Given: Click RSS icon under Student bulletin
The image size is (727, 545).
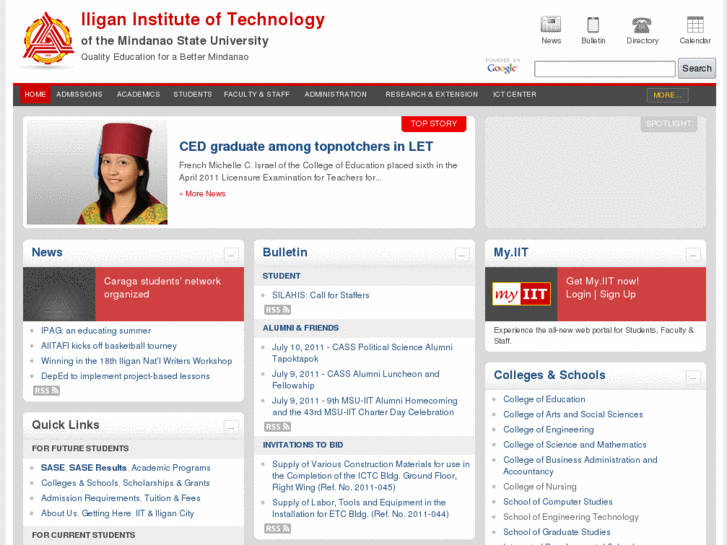Looking at the screenshot, I should (277, 309).
